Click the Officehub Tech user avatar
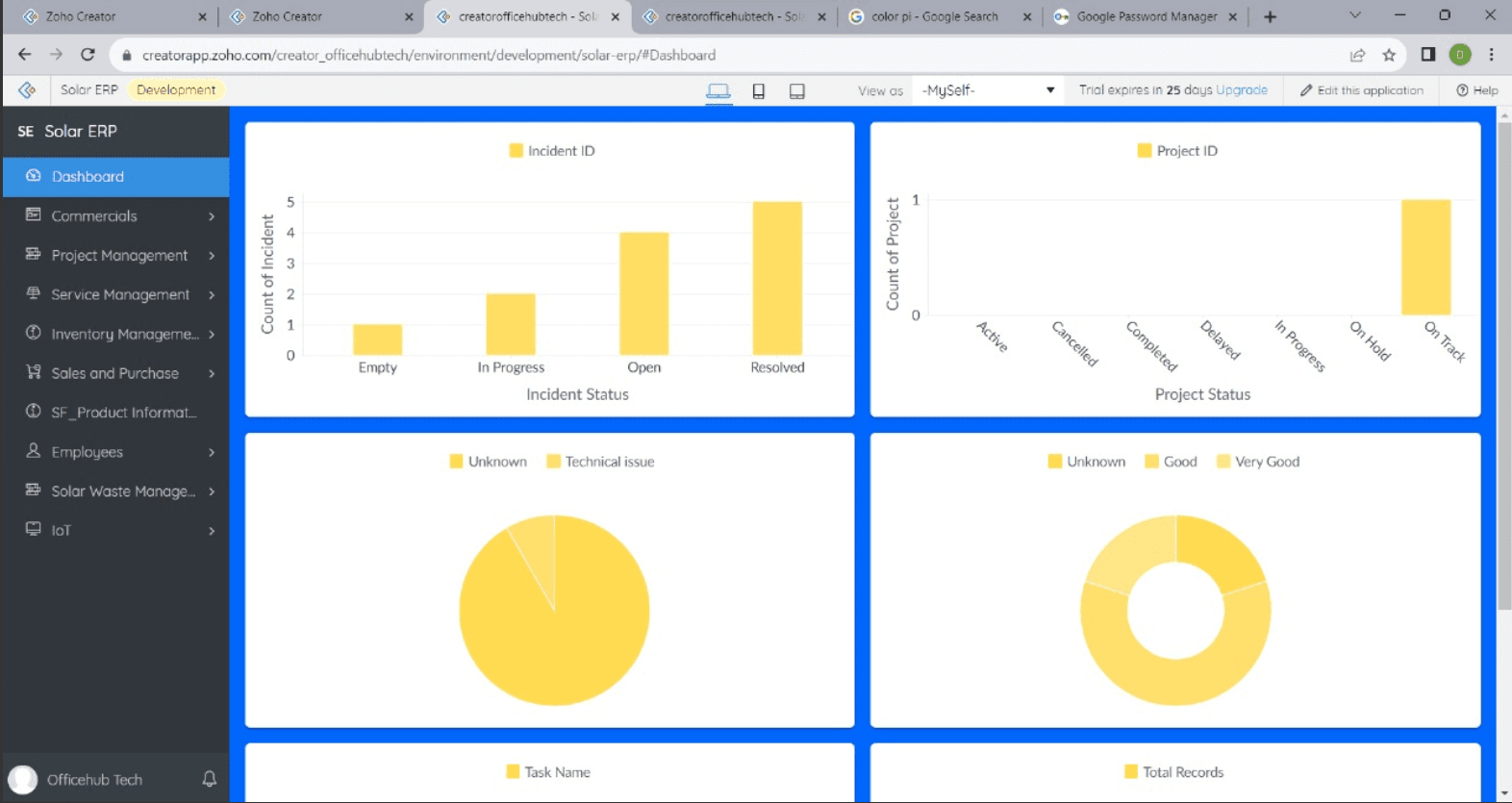1512x803 pixels. (x=22, y=779)
